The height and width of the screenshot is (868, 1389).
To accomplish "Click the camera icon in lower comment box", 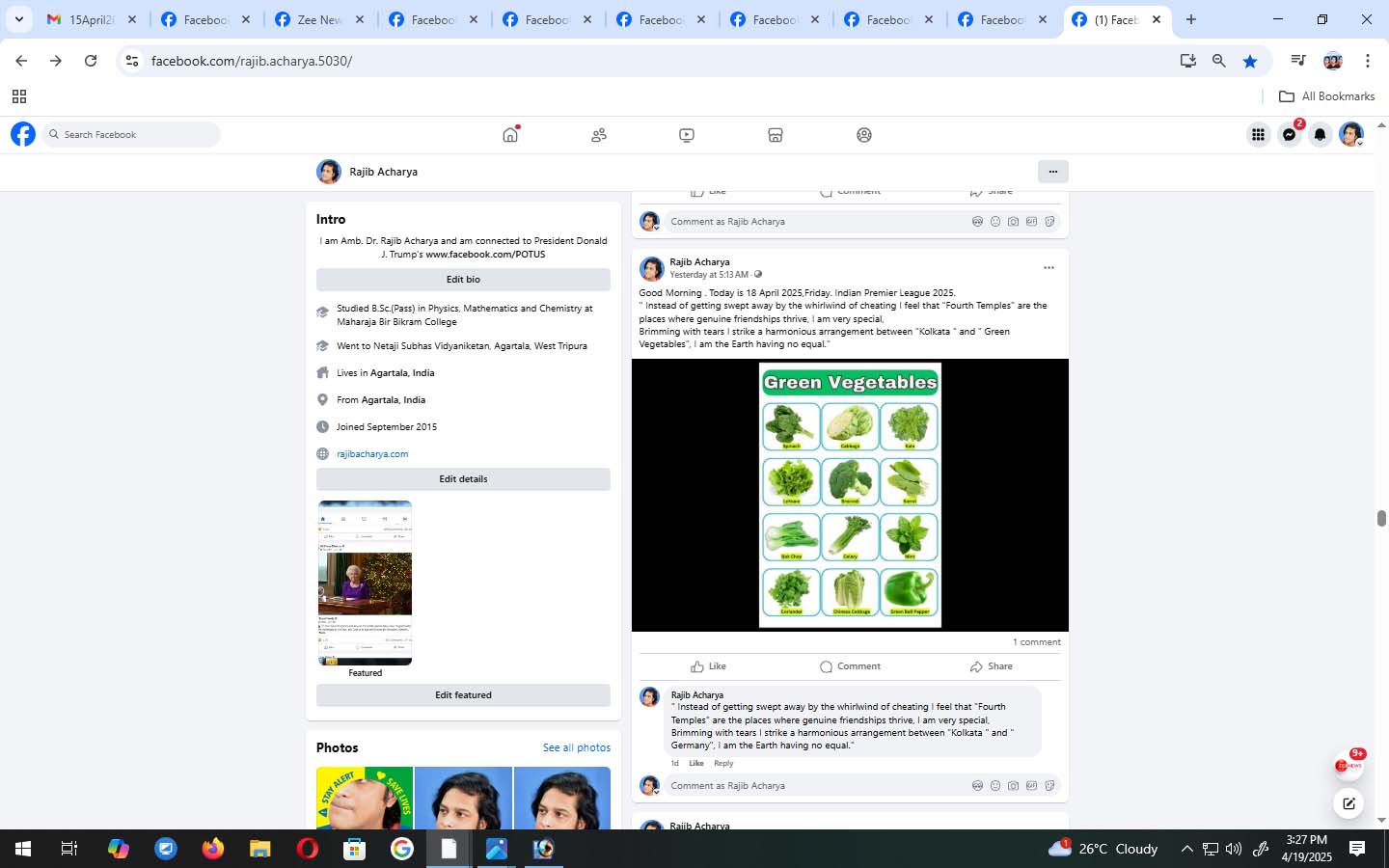I will pos(1013,786).
